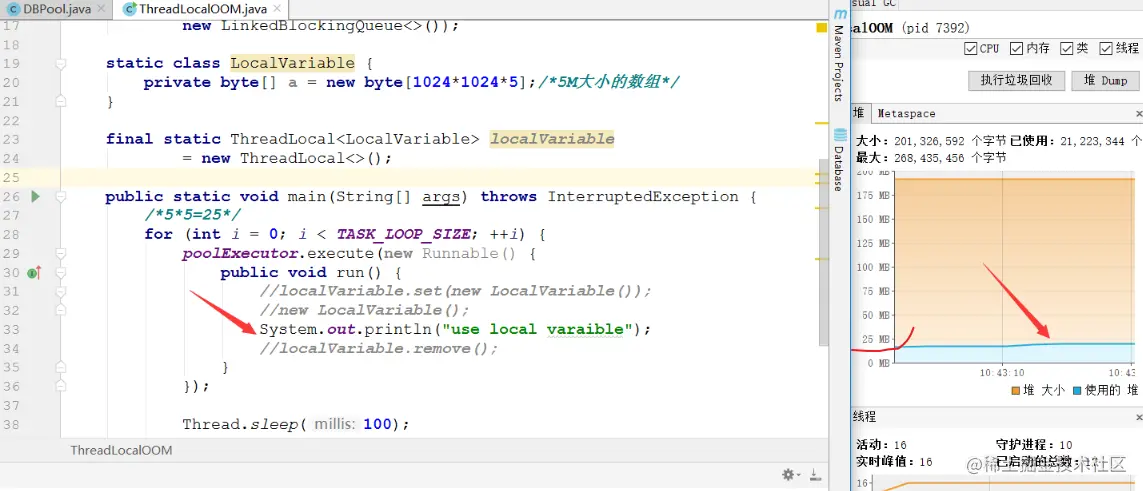
Task: Collapse the class closing fold marker at line 21
Action: (61, 101)
